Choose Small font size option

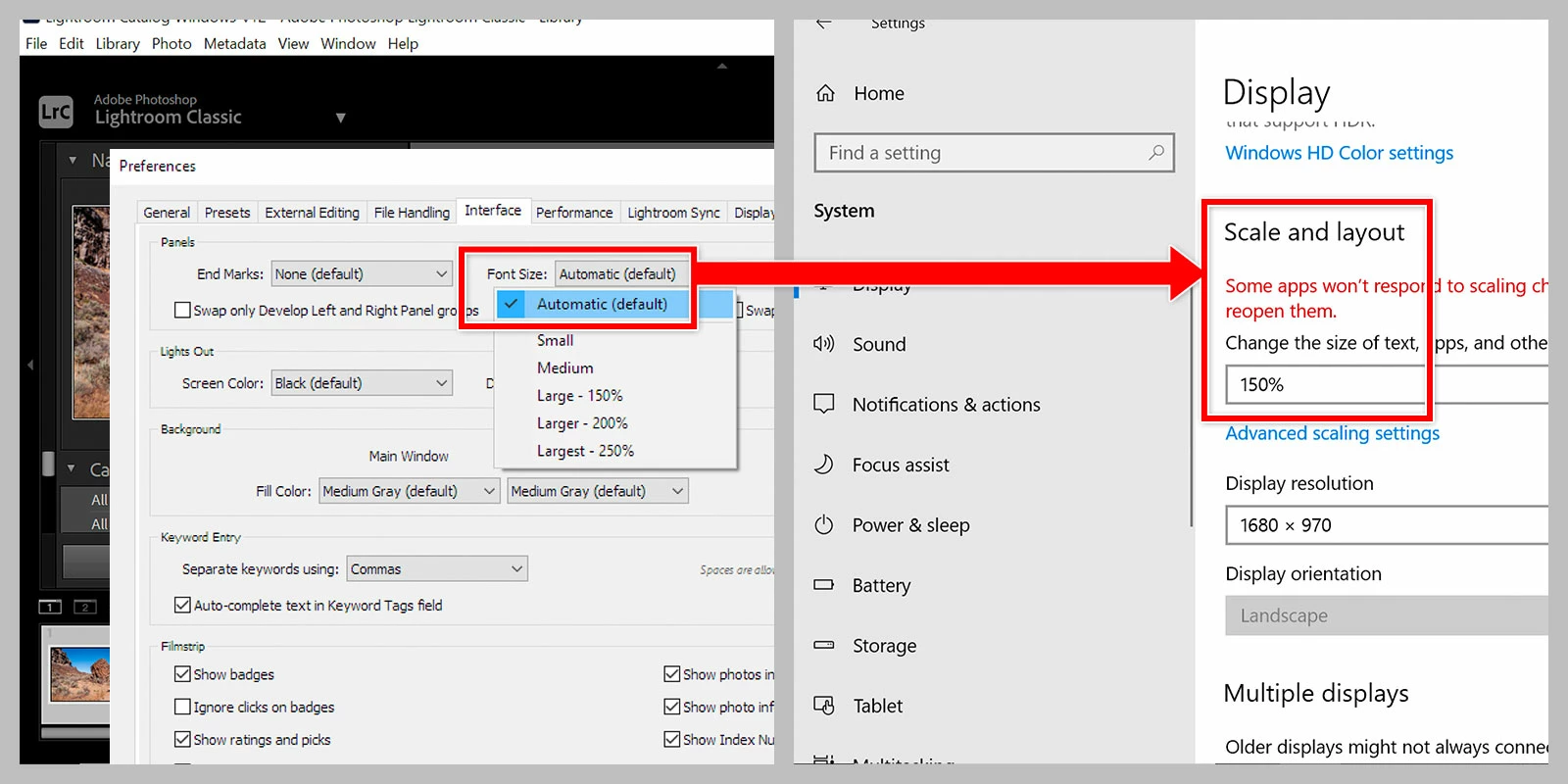pyautogui.click(x=555, y=340)
